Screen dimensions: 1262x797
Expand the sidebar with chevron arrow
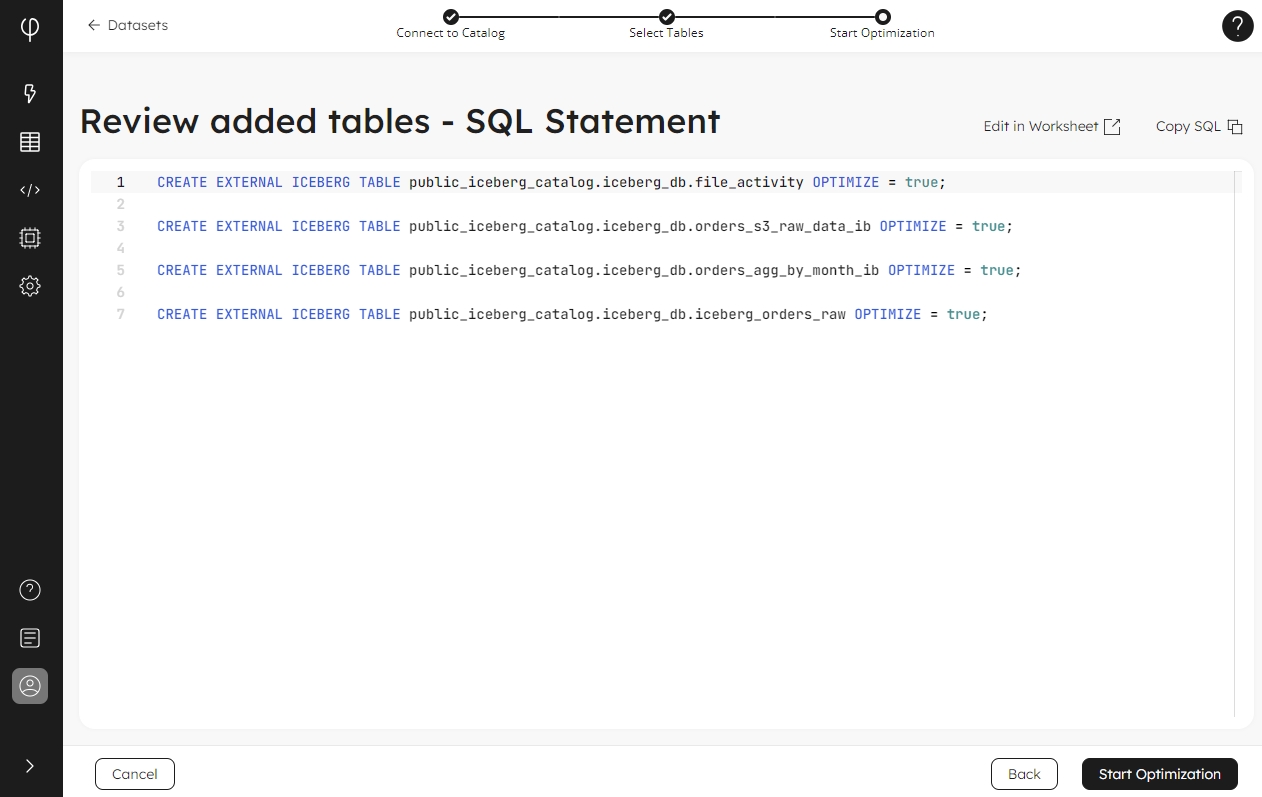[30, 766]
